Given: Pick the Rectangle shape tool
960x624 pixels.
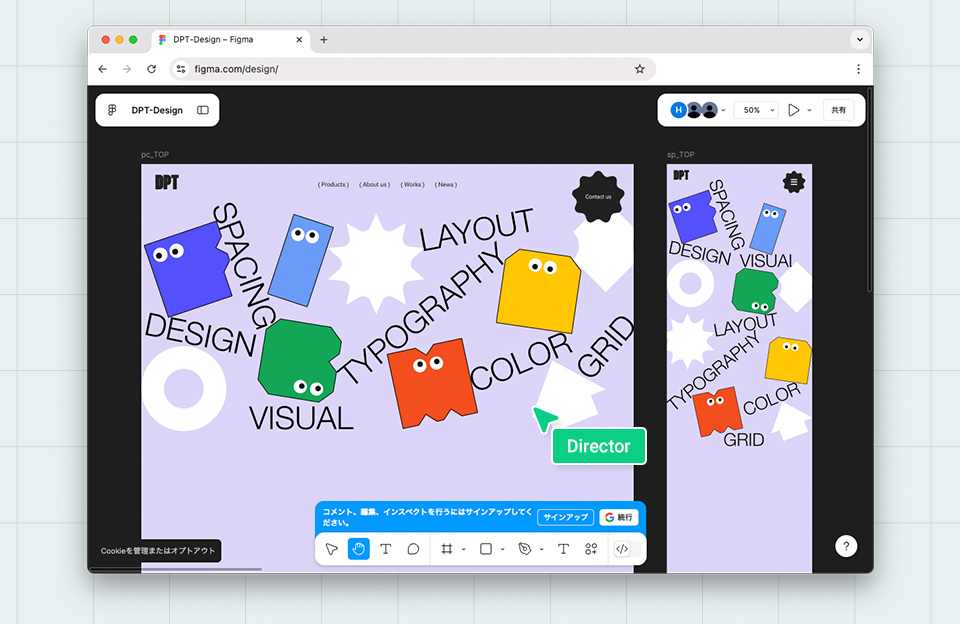Looking at the screenshot, I should click(x=486, y=549).
